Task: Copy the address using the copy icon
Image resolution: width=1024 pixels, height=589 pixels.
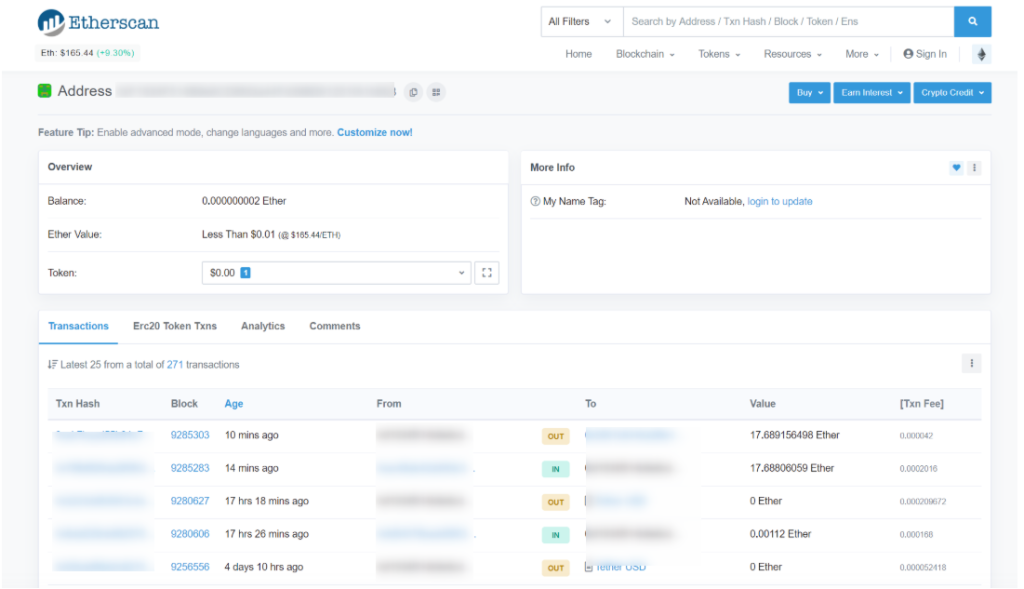Action: click(413, 93)
